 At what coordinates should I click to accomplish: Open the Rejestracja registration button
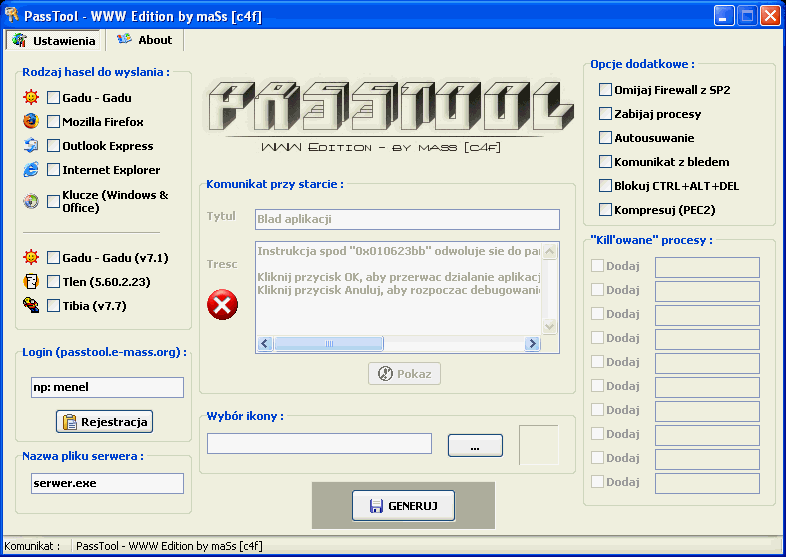(x=105, y=422)
